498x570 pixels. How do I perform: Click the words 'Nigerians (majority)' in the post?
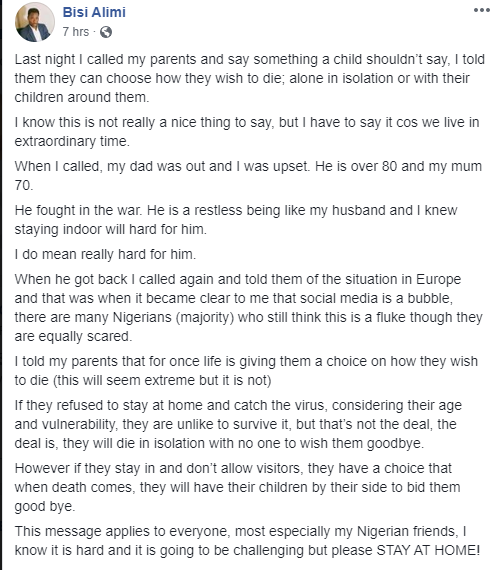coord(173,317)
